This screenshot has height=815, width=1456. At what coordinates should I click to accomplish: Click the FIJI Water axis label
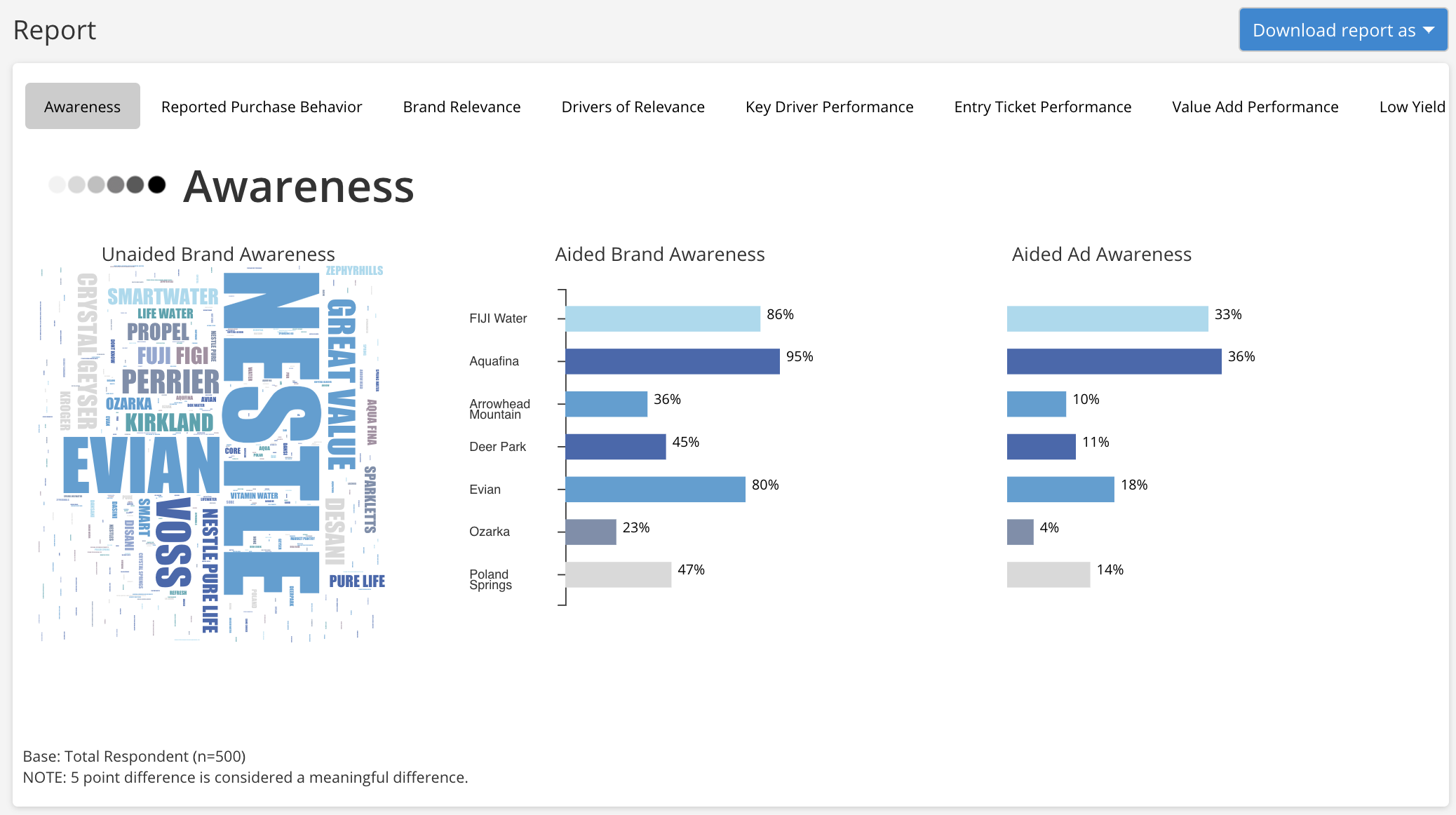[498, 318]
